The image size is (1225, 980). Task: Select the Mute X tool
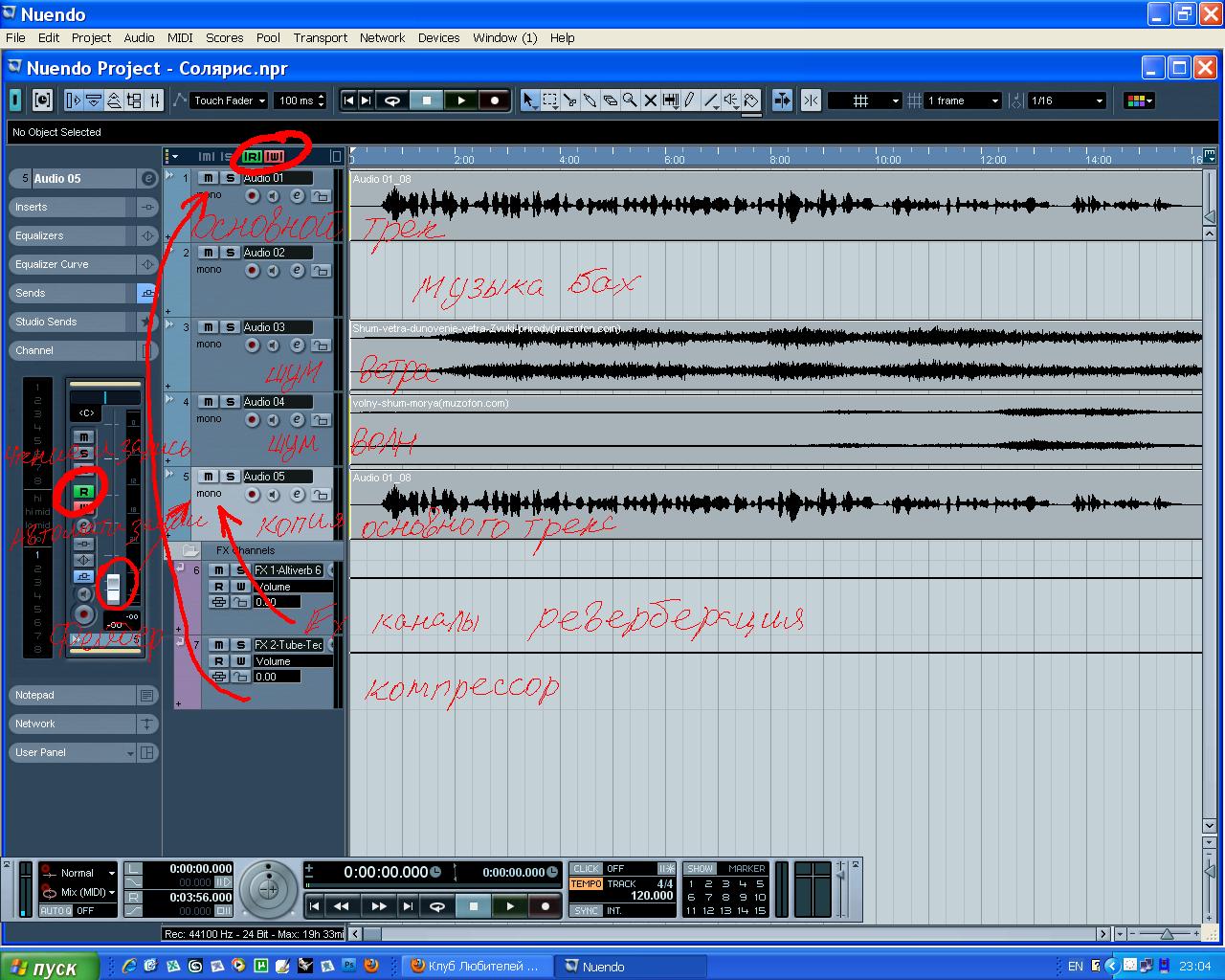pos(650,100)
